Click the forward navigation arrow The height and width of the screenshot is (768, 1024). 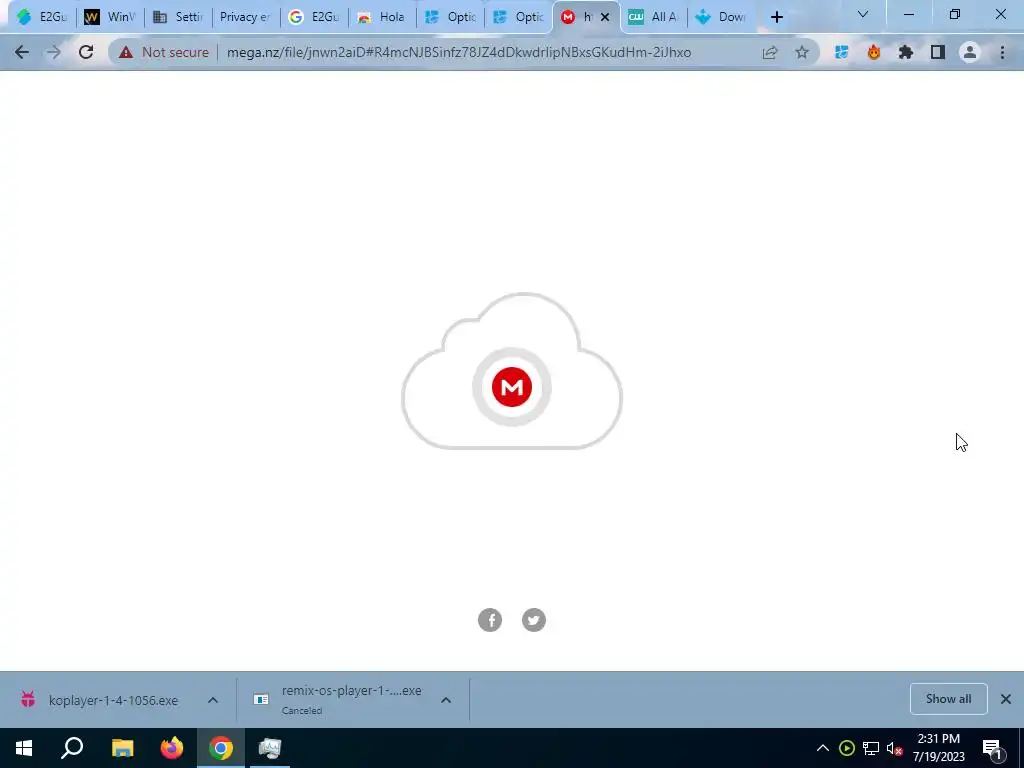[x=54, y=52]
